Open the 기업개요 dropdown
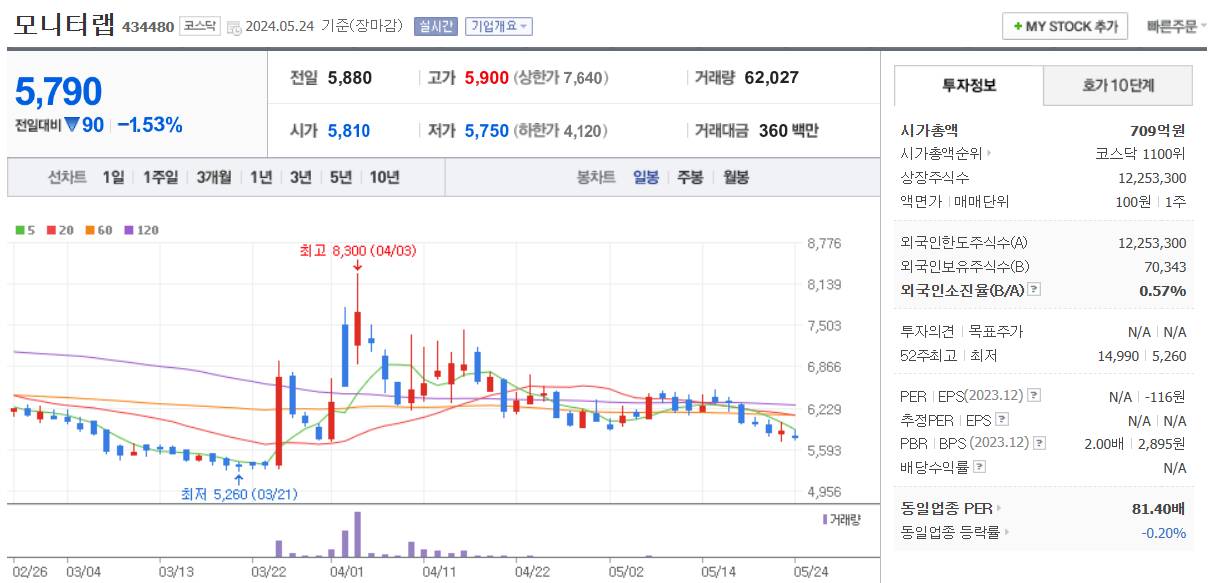Viewport: 1218px width, 583px height. 497,26
